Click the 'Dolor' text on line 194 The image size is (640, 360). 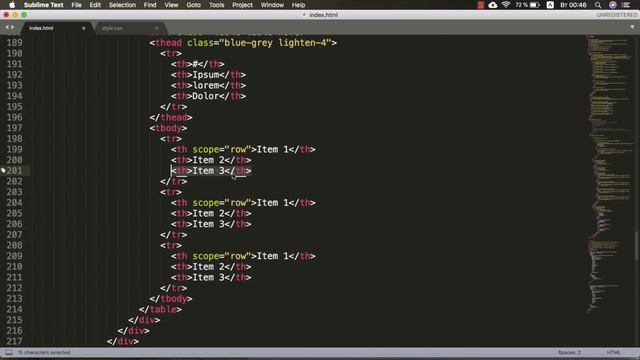[x=206, y=96]
